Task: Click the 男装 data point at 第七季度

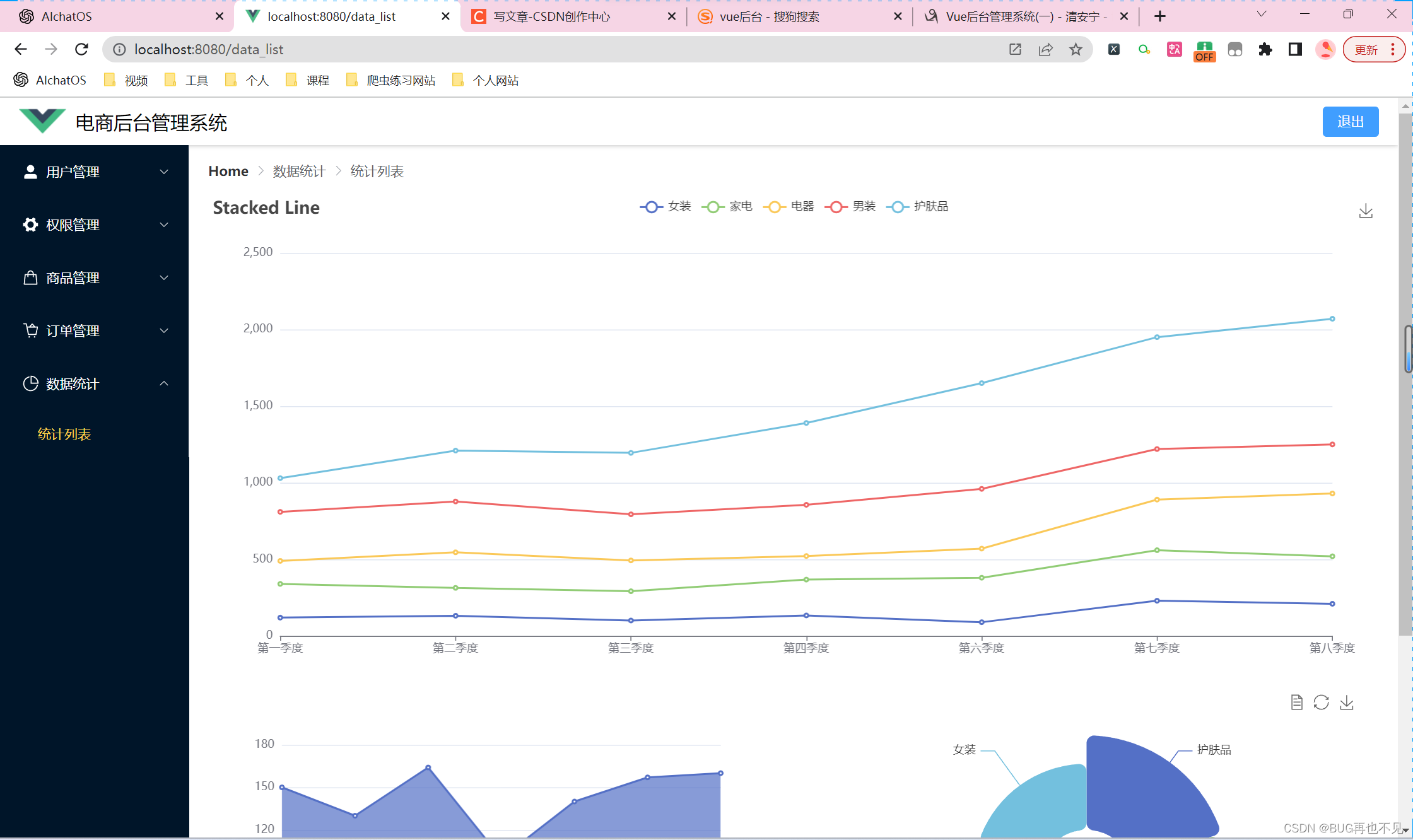Action: [1157, 449]
